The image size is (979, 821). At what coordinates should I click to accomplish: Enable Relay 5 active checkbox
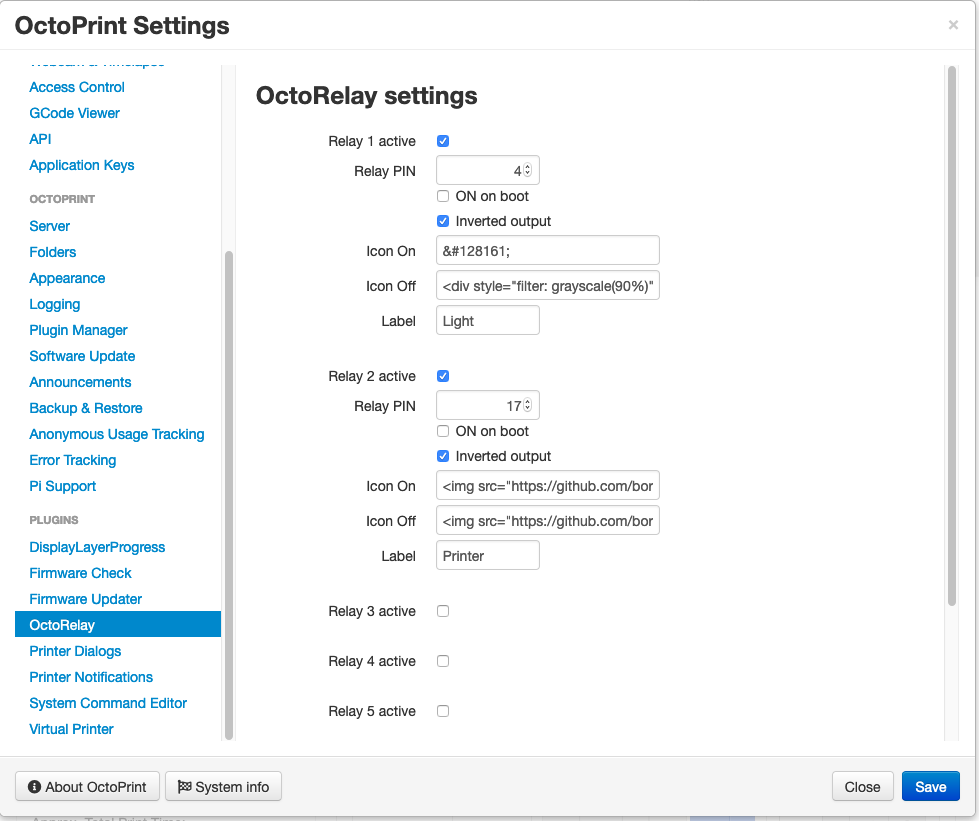click(443, 710)
